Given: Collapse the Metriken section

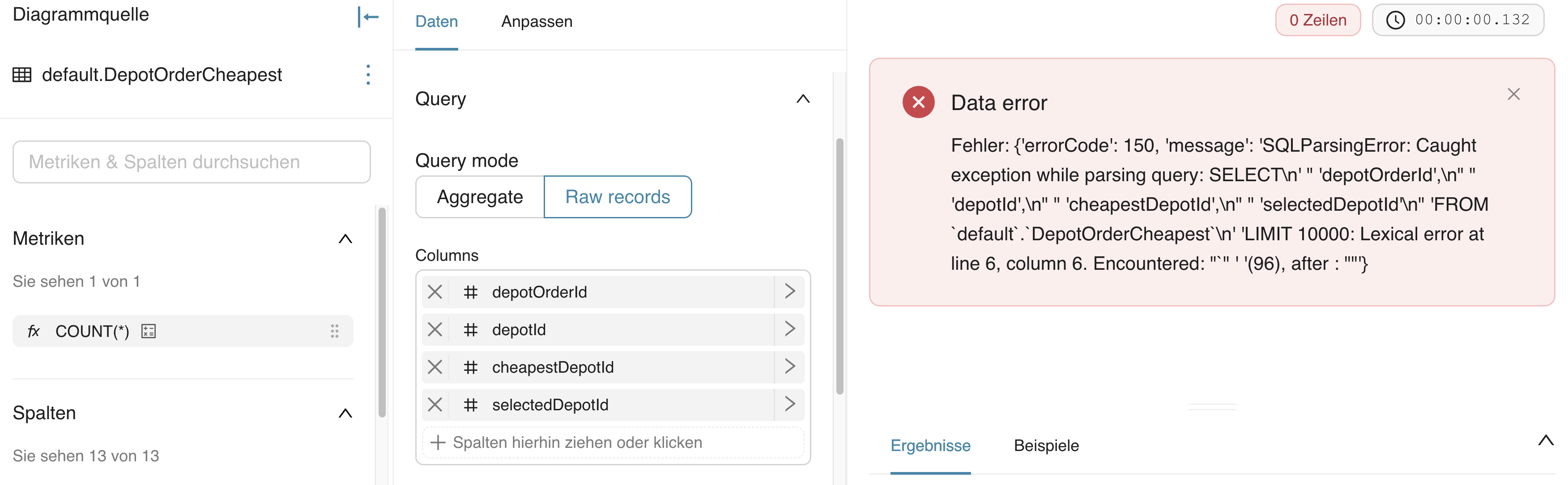Looking at the screenshot, I should point(345,238).
